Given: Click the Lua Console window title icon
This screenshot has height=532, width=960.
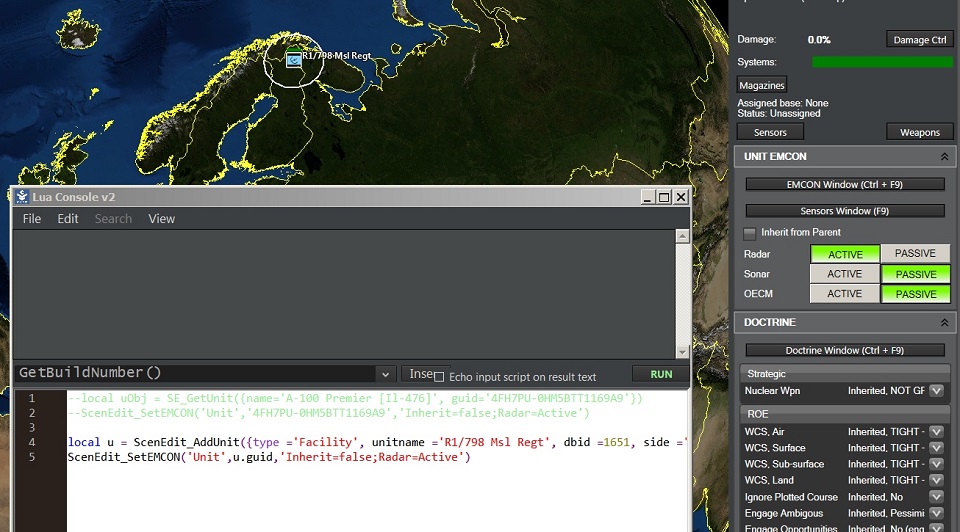Looking at the screenshot, I should pyautogui.click(x=22, y=197).
